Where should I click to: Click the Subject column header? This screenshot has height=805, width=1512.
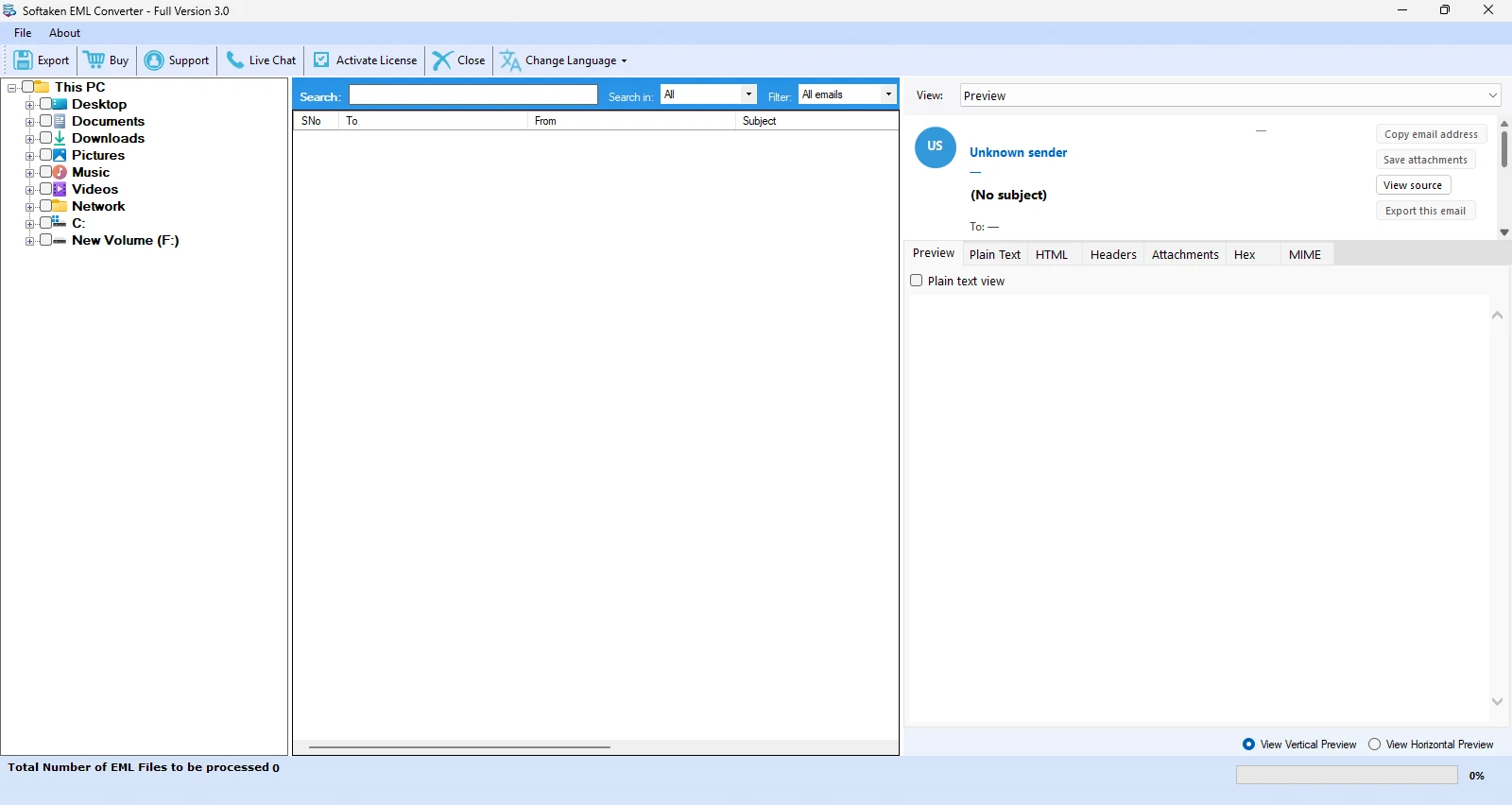click(816, 121)
